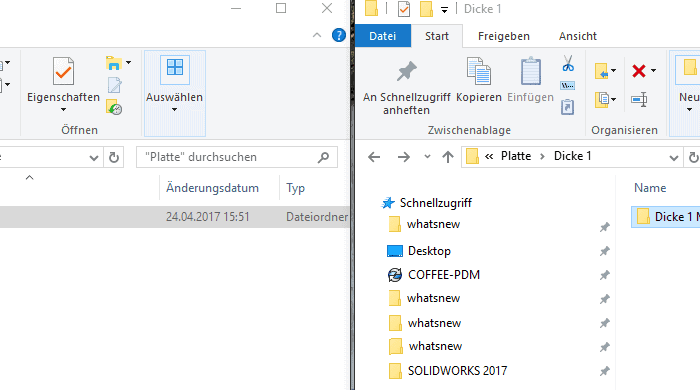Go up one folder level arrow

pyautogui.click(x=448, y=157)
